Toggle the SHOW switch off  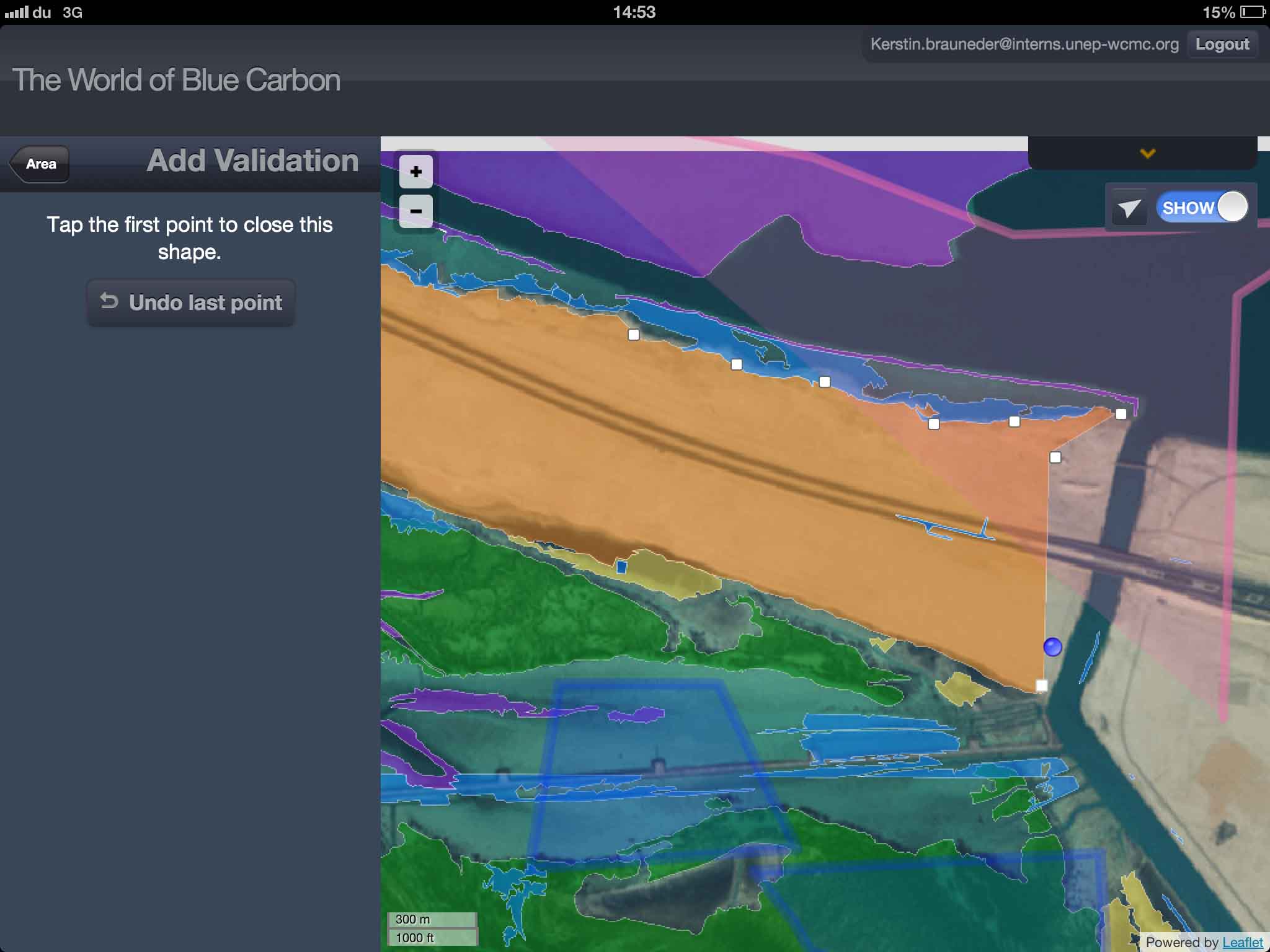click(x=1202, y=207)
